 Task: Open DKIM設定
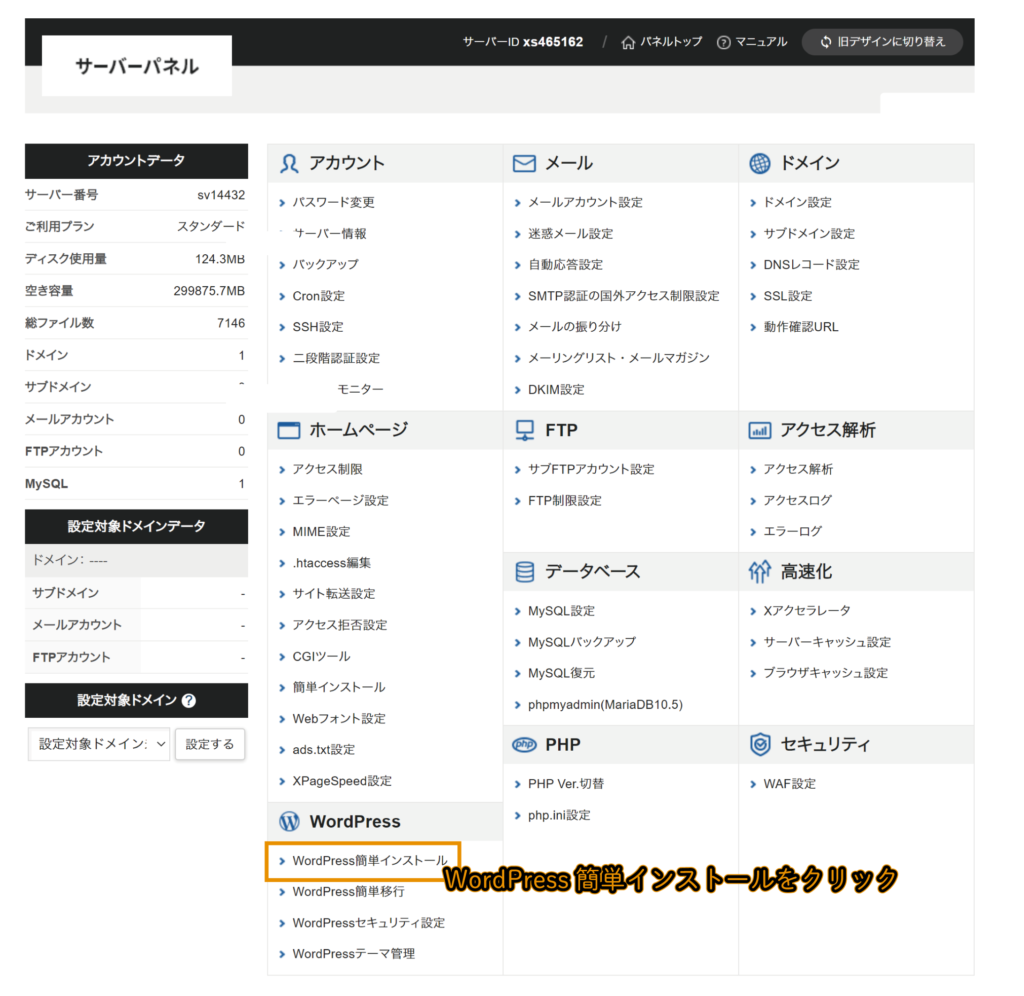pos(556,390)
